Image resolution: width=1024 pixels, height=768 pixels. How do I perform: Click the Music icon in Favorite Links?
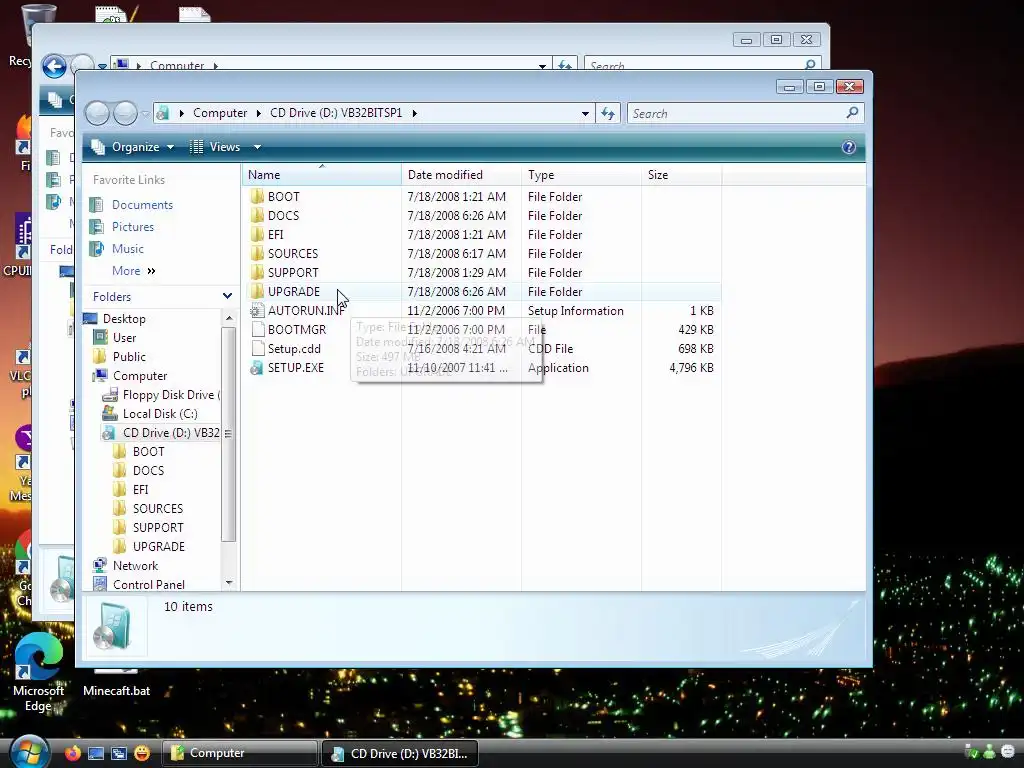pos(97,249)
